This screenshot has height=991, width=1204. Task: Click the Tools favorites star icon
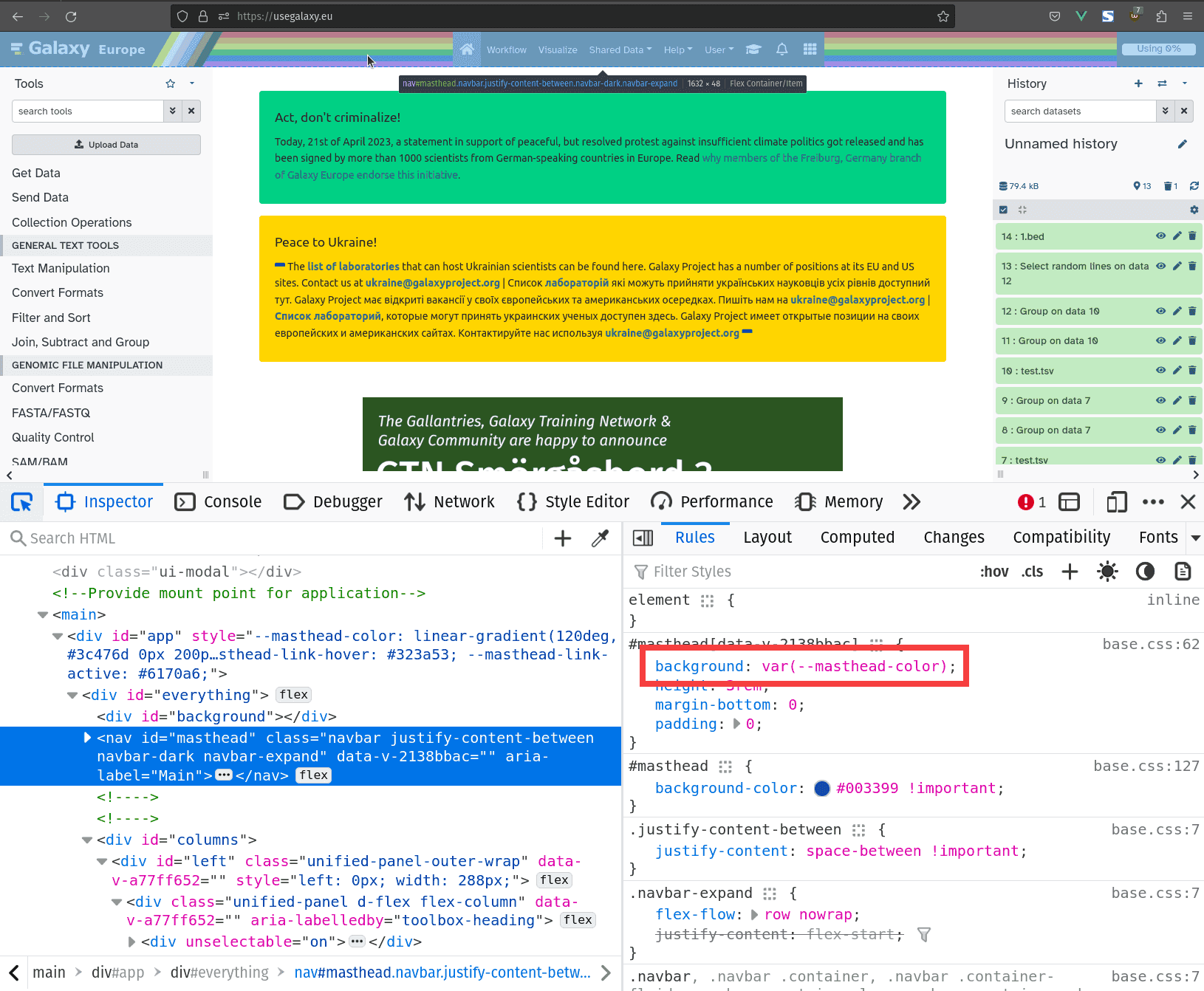pyautogui.click(x=171, y=83)
